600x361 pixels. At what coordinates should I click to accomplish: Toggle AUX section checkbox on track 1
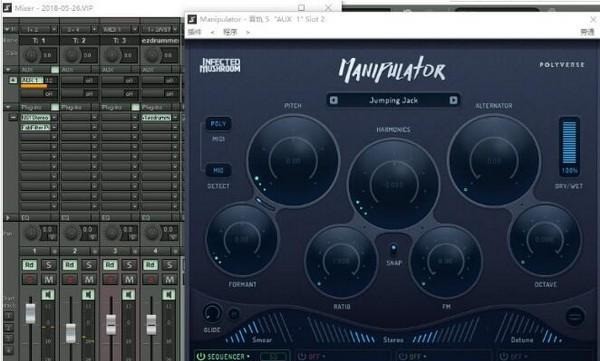tap(55, 70)
